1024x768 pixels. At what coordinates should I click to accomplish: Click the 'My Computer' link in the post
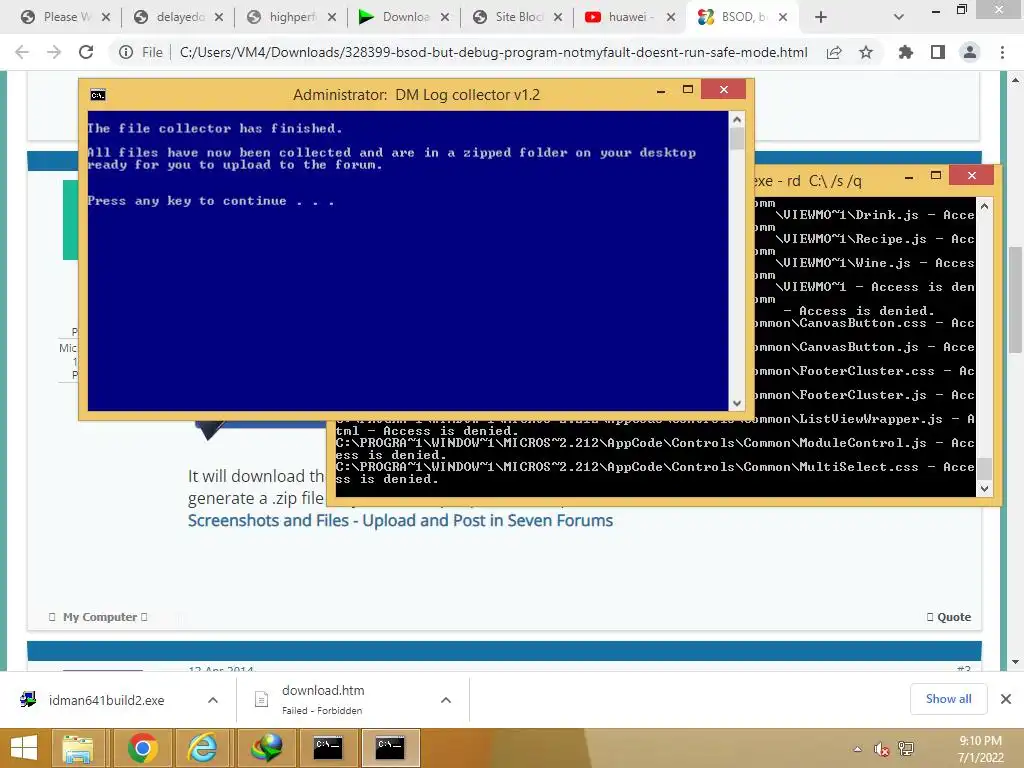(x=99, y=617)
